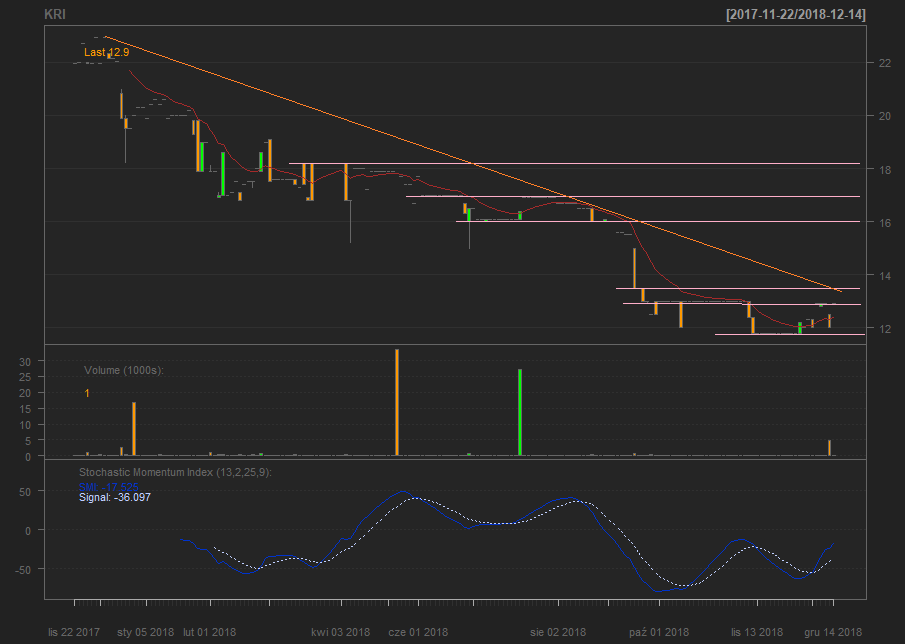Click the price axis label 16
This screenshot has height=644, width=905.
click(884, 223)
